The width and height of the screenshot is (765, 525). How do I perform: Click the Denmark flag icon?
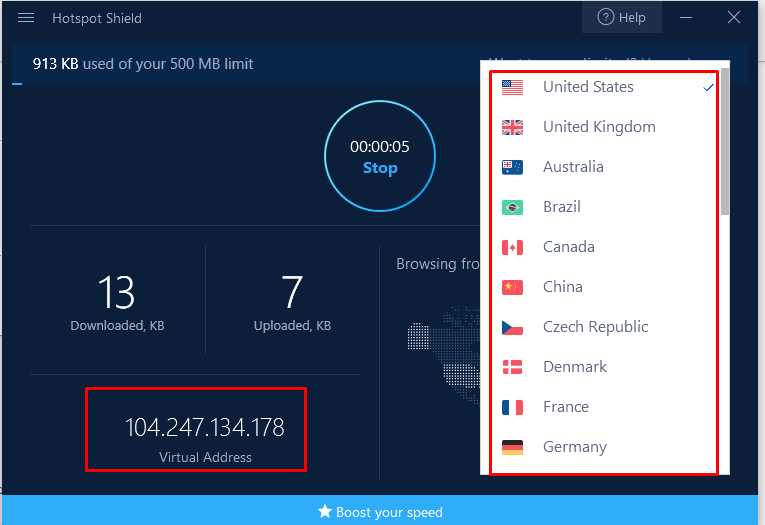[x=512, y=367]
